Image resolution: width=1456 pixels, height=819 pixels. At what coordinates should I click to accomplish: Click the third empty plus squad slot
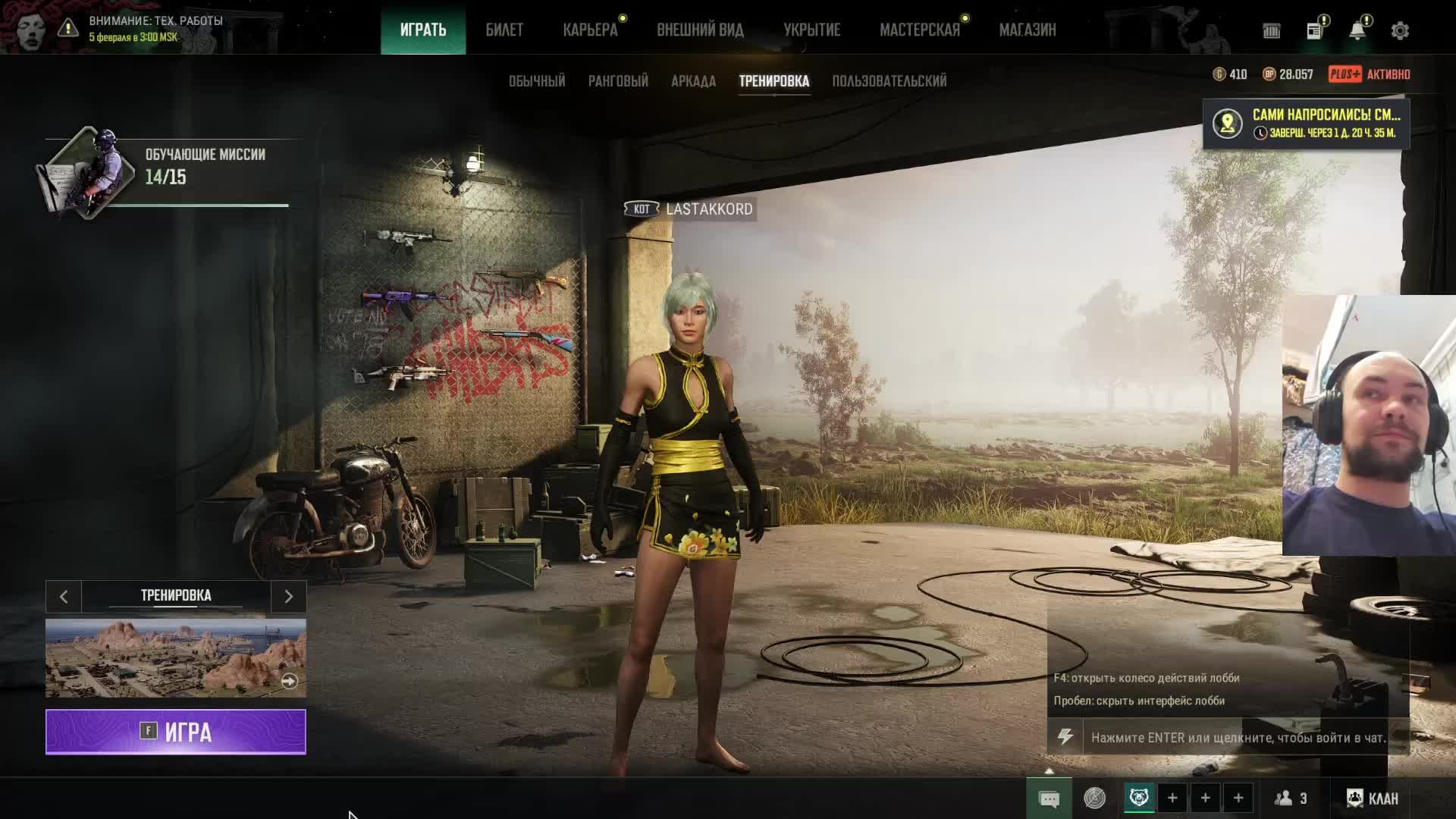1238,798
